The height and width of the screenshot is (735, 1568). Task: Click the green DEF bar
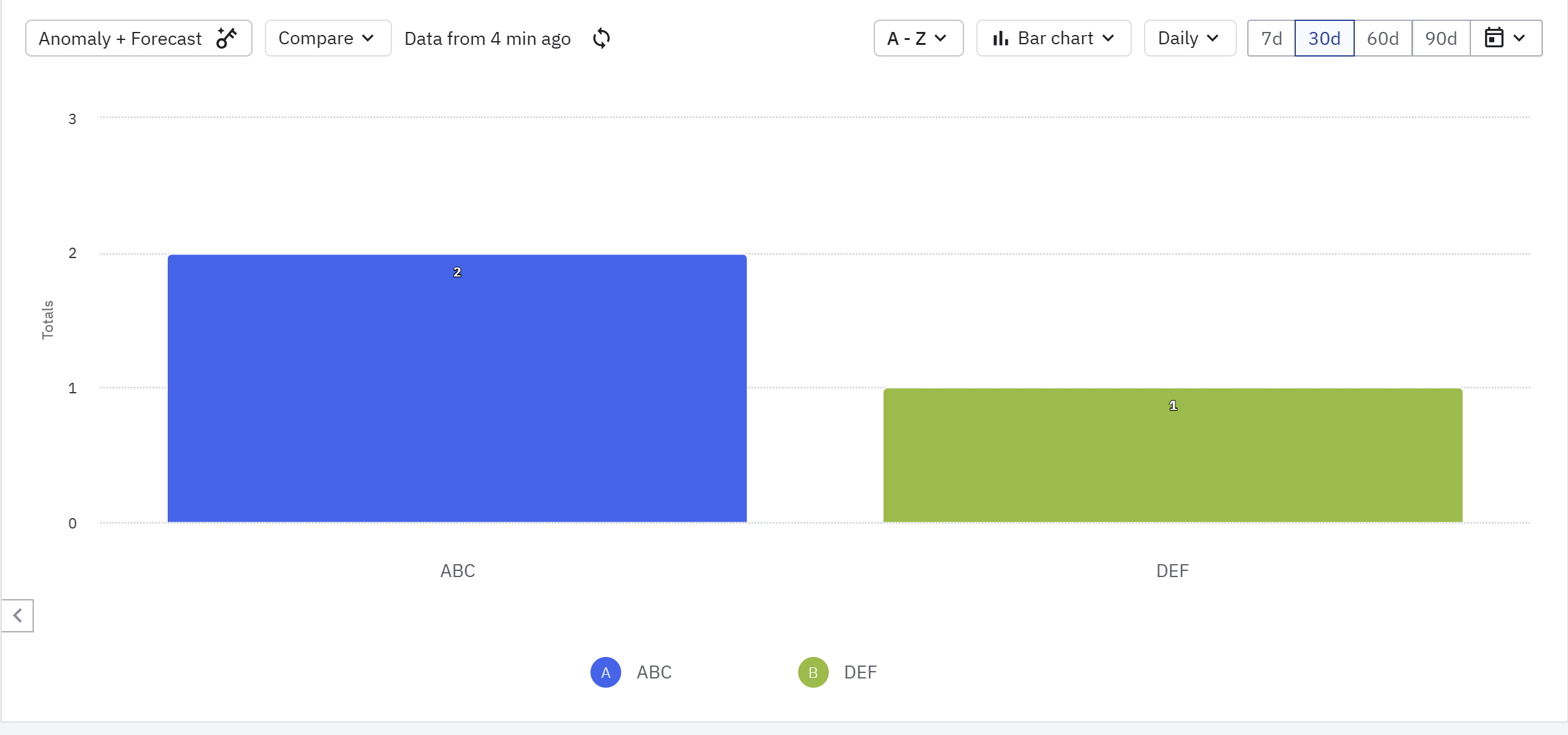pyautogui.click(x=1172, y=455)
